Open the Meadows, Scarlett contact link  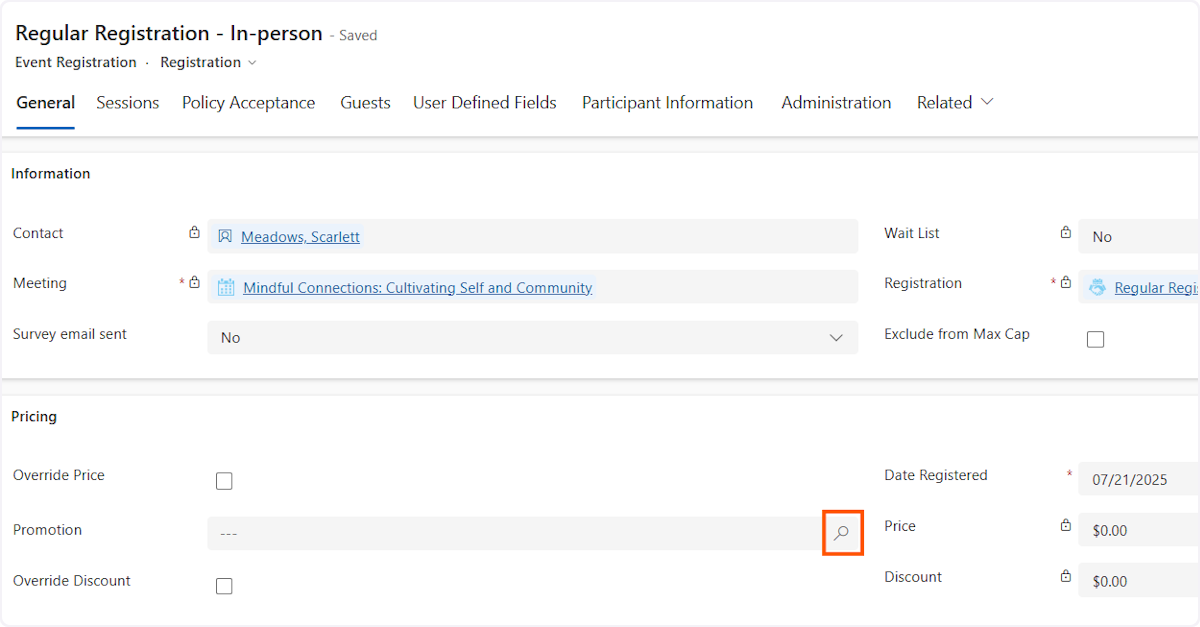299,236
